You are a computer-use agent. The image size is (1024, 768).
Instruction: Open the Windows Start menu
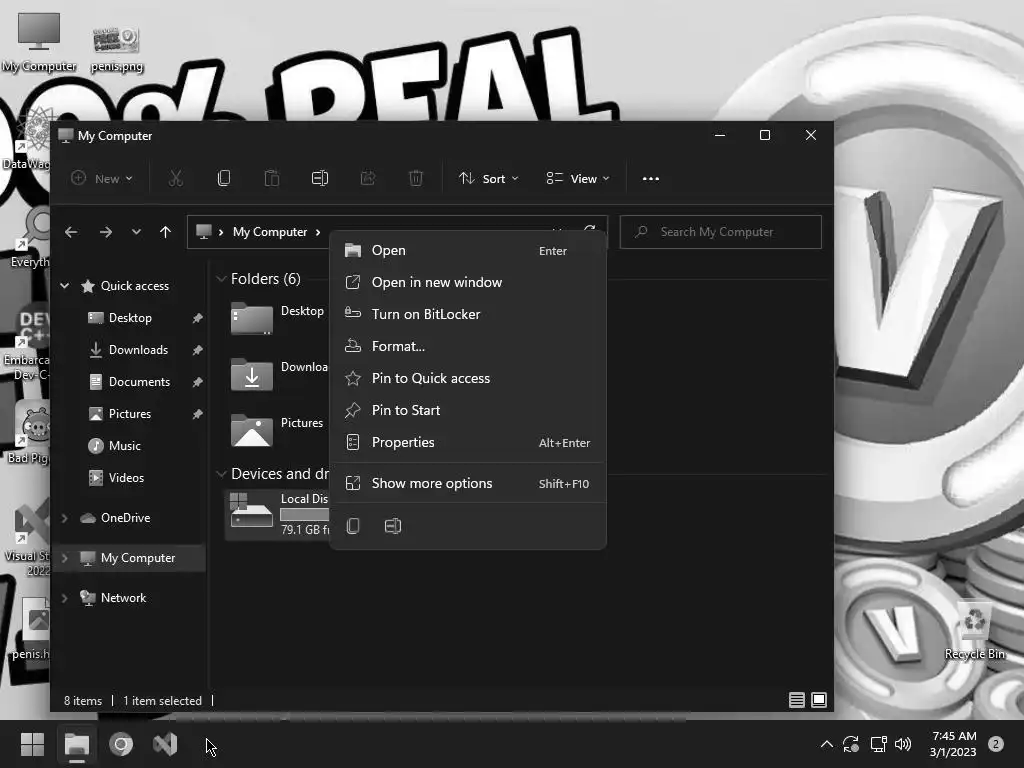(32, 744)
